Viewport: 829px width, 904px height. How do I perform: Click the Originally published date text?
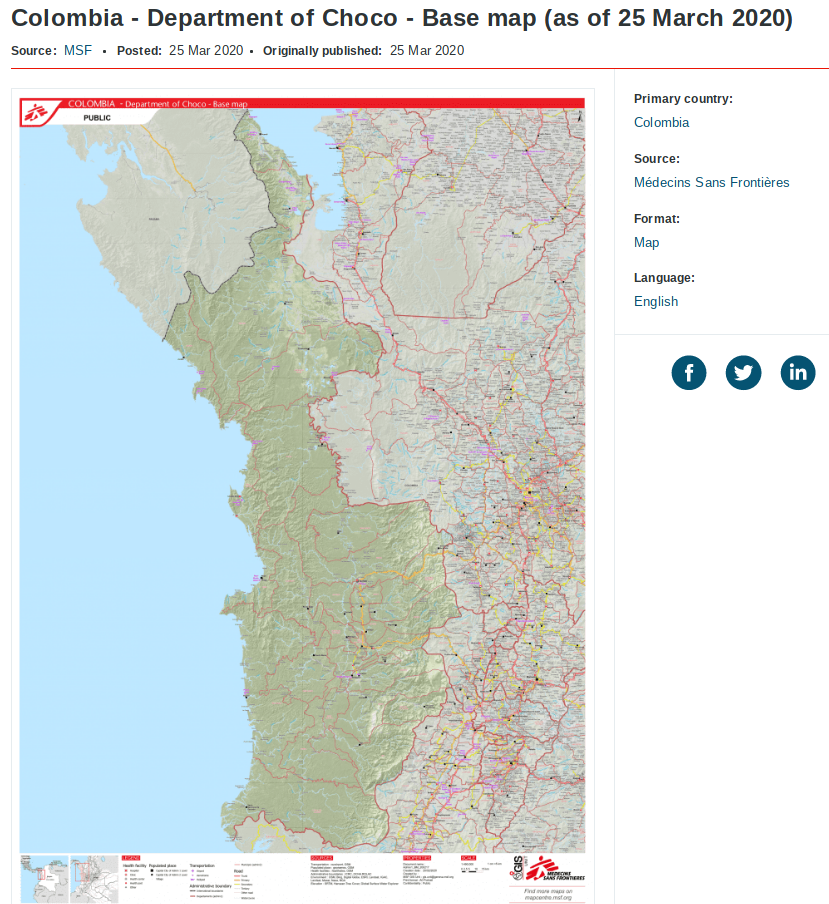(x=427, y=51)
